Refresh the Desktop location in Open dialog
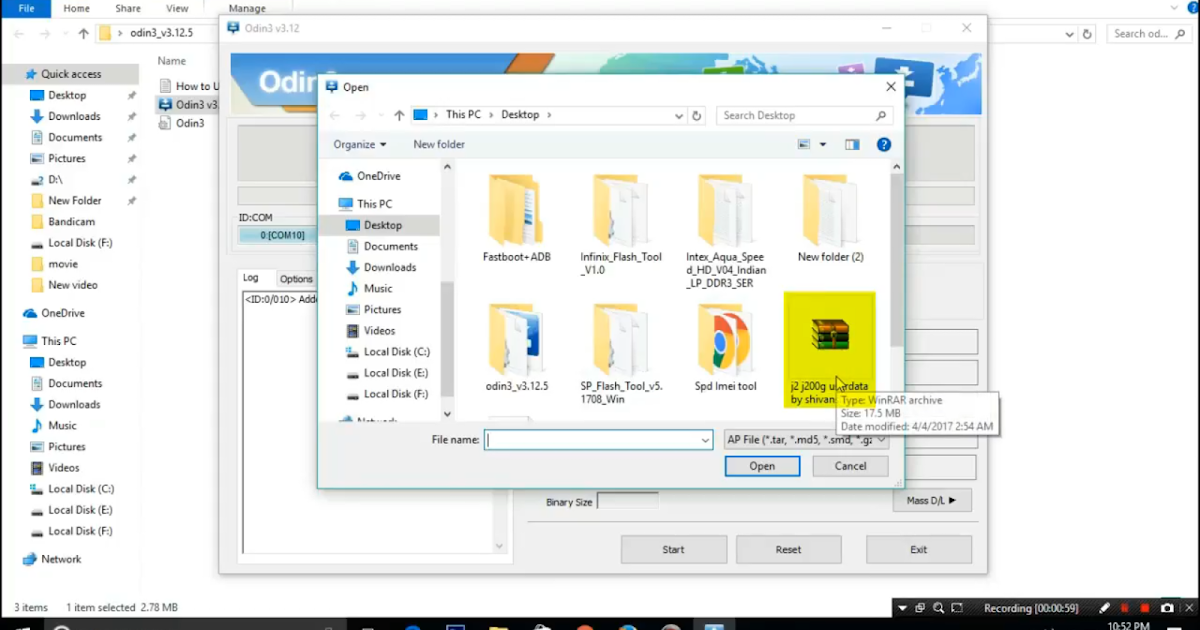 point(697,115)
